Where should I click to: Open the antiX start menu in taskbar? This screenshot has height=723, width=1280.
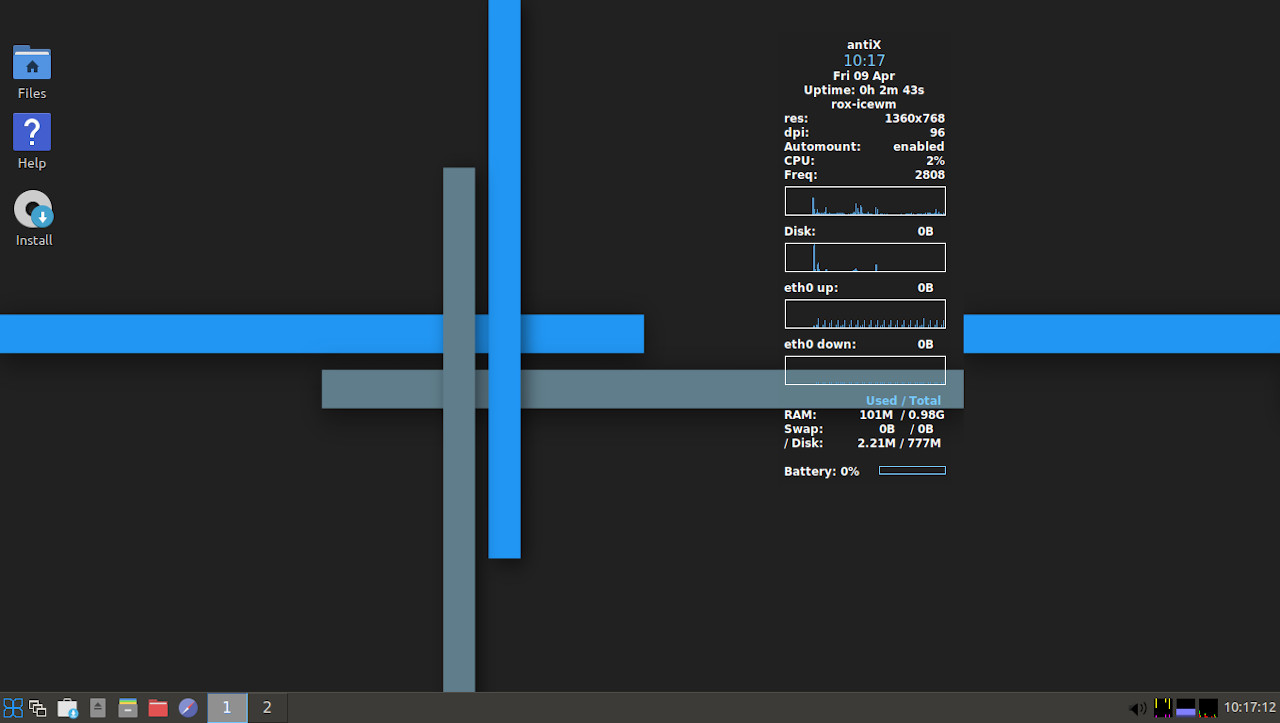point(13,708)
